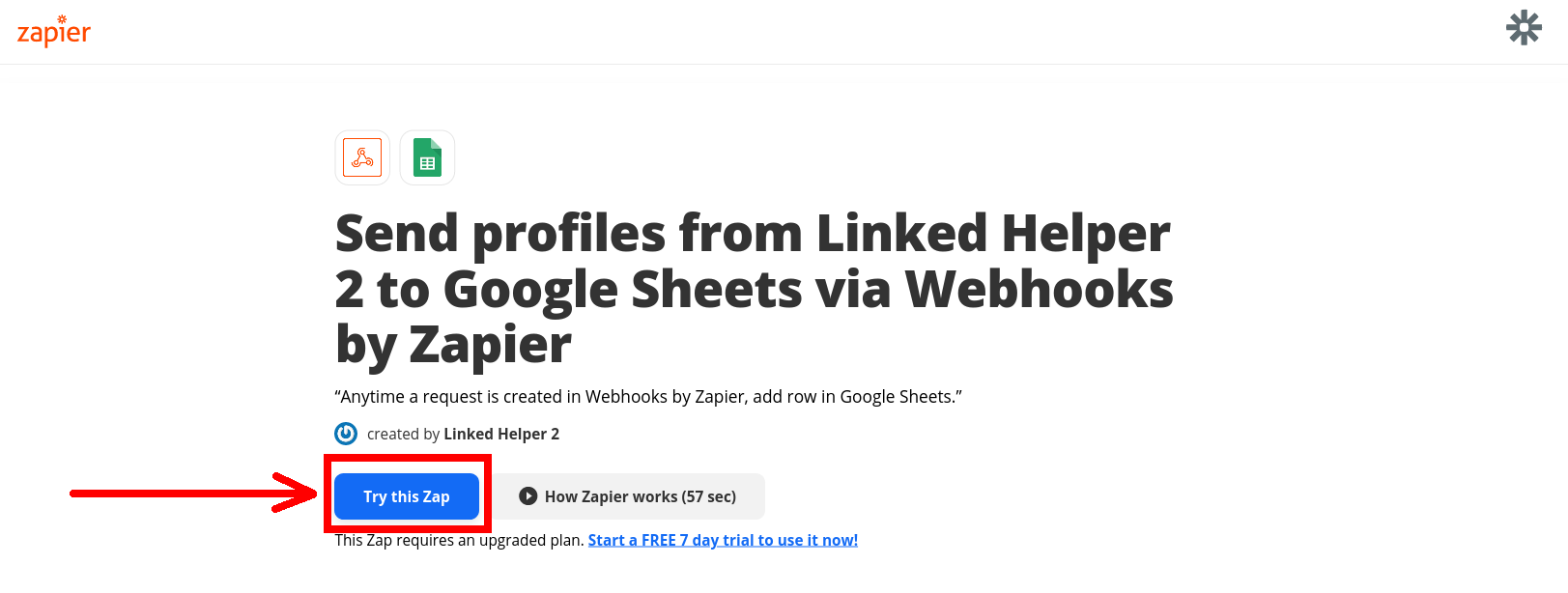Open the Webhooks by Zapier app icon
1568x593 pixels.
[x=361, y=157]
